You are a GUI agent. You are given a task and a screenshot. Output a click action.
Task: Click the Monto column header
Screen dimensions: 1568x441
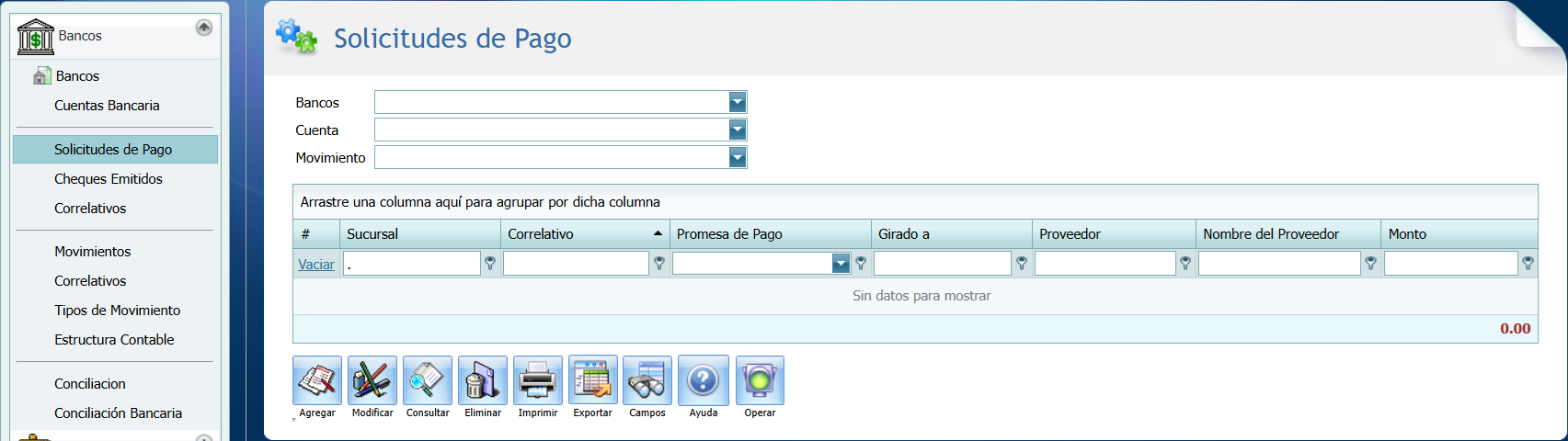pos(1459,233)
